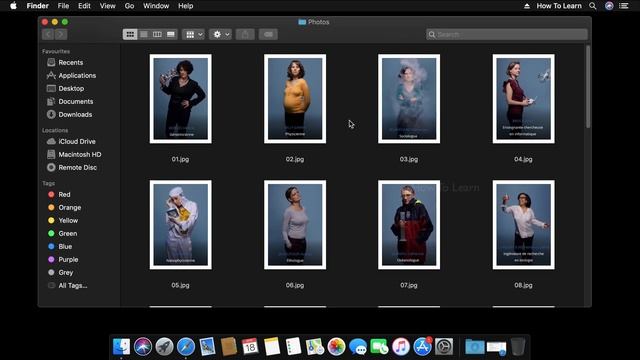640x360 pixels.
Task: Open System Preferences from the Dock
Action: [x=444, y=347]
